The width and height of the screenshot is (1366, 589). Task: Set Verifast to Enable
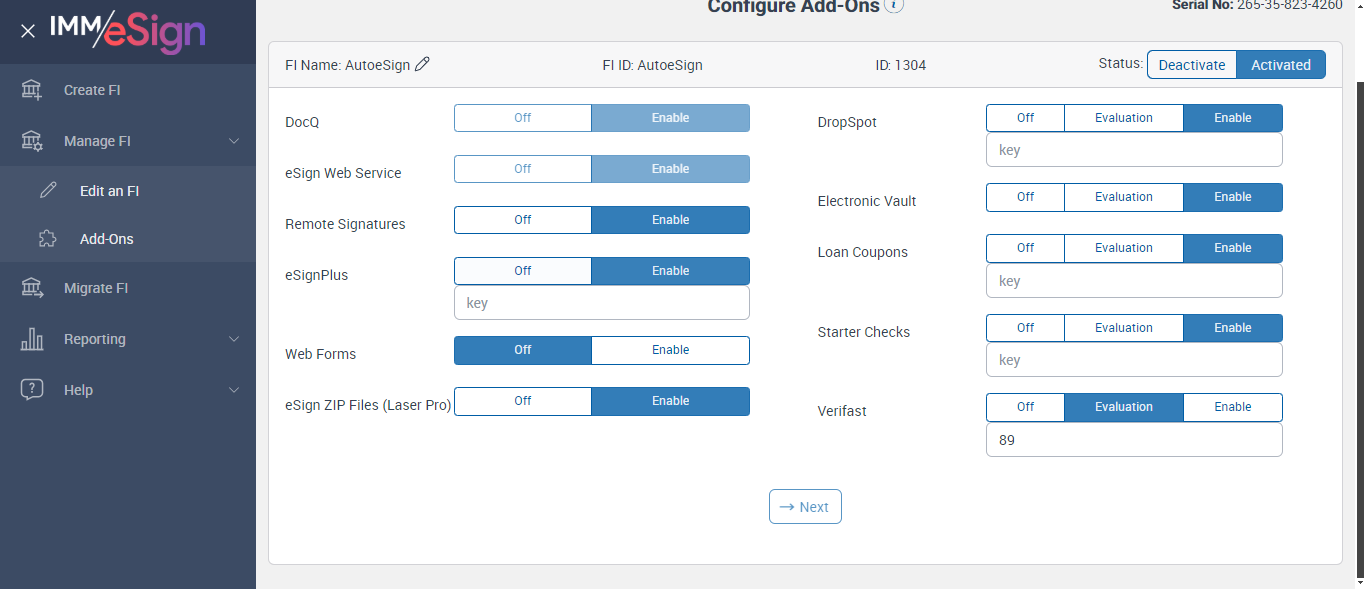[x=1232, y=407]
